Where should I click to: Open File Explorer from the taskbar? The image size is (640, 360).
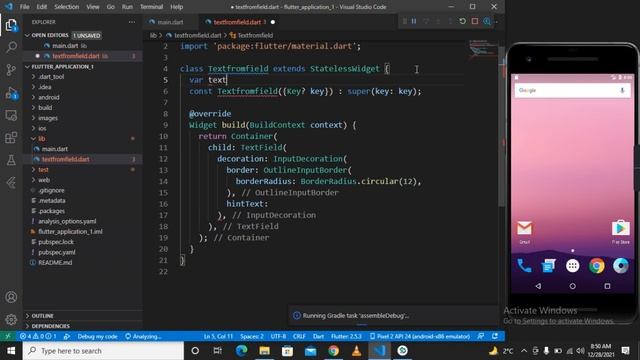tap(264, 351)
